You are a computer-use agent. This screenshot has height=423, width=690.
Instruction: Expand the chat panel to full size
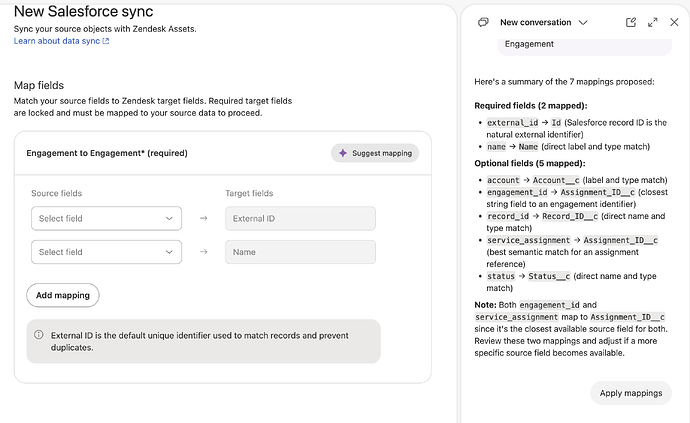[x=653, y=22]
